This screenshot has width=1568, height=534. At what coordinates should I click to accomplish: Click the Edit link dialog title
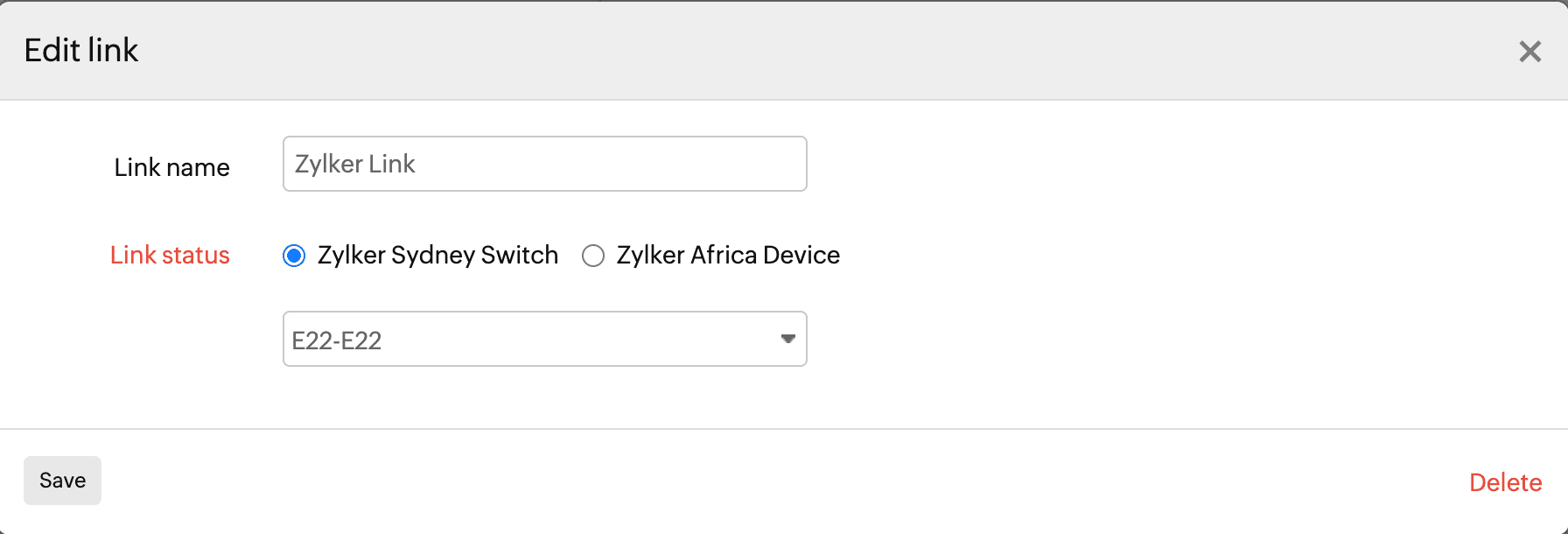point(81,51)
